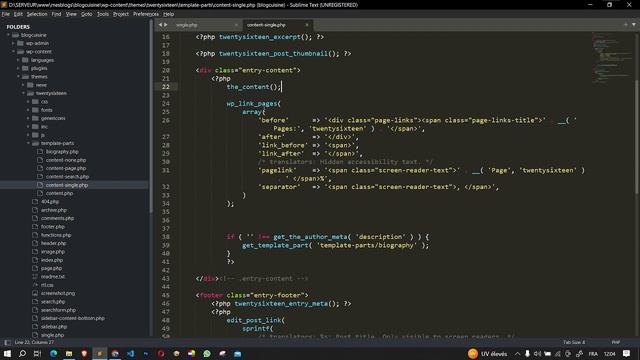The height and width of the screenshot is (360, 640).
Task: Close the single.php tab
Action: pos(236,25)
